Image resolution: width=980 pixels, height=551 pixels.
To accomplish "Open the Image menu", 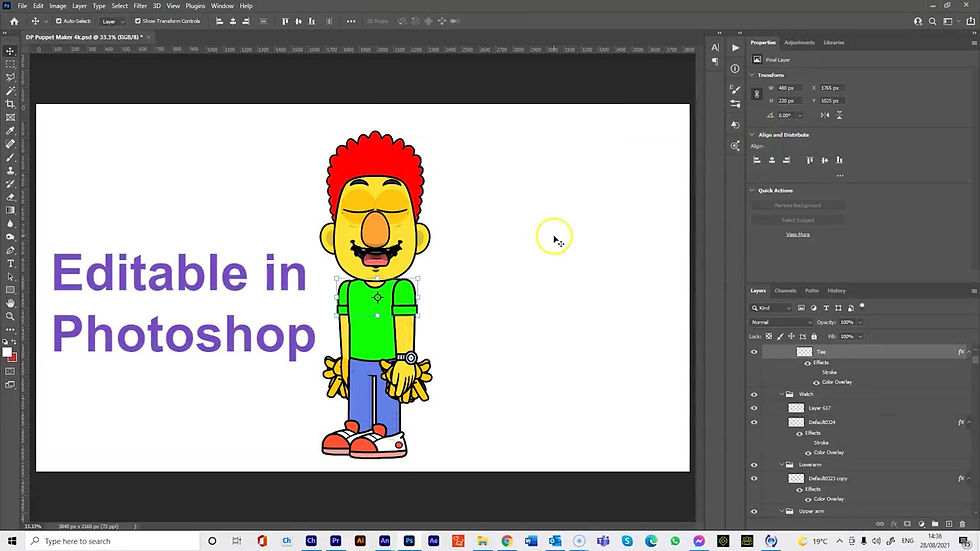I will pyautogui.click(x=58, y=6).
